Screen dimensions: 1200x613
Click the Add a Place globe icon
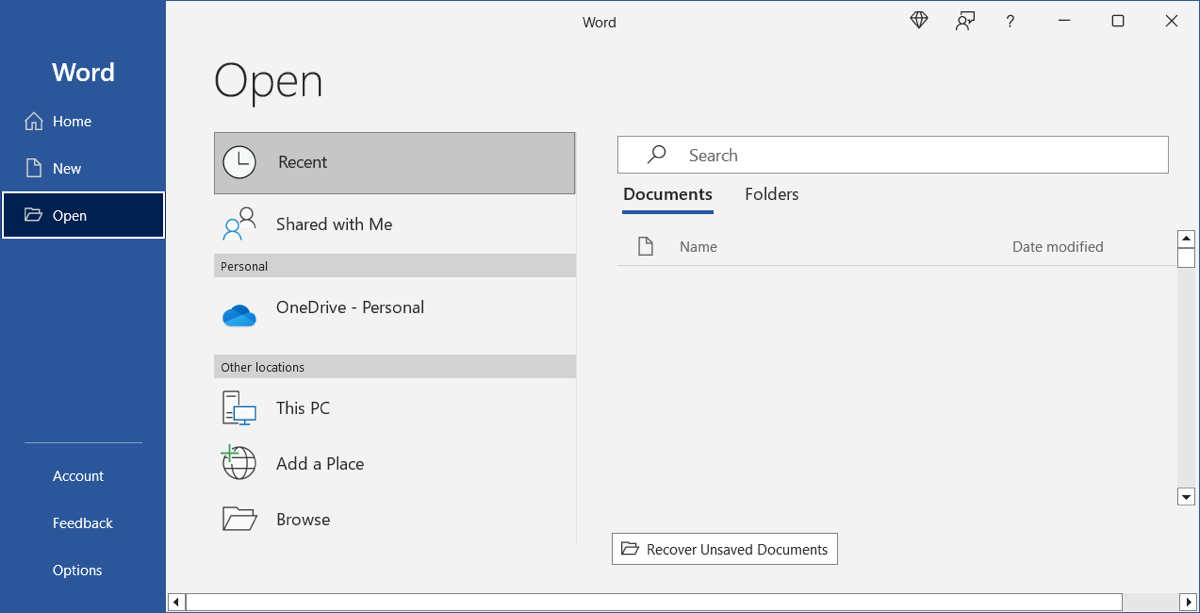click(239, 463)
